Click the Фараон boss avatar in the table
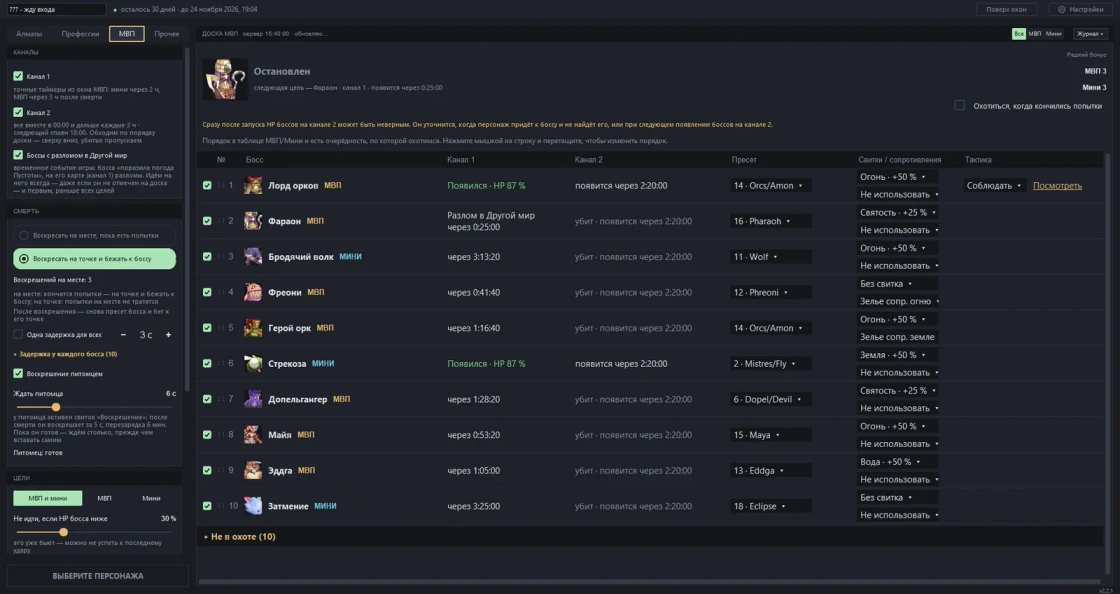Screen dimensions: 1120x594 click(253, 221)
